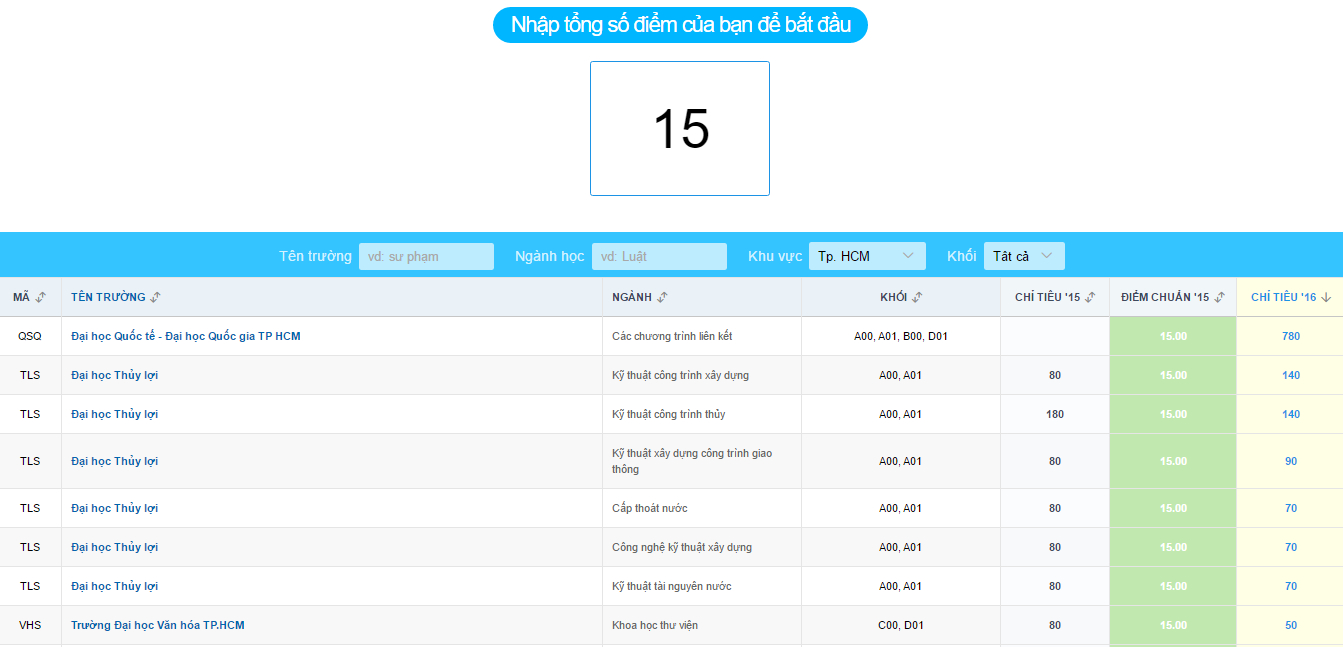Focus the Tên trường search field
Image resolution: width=1343 pixels, height=647 pixels.
[426, 256]
